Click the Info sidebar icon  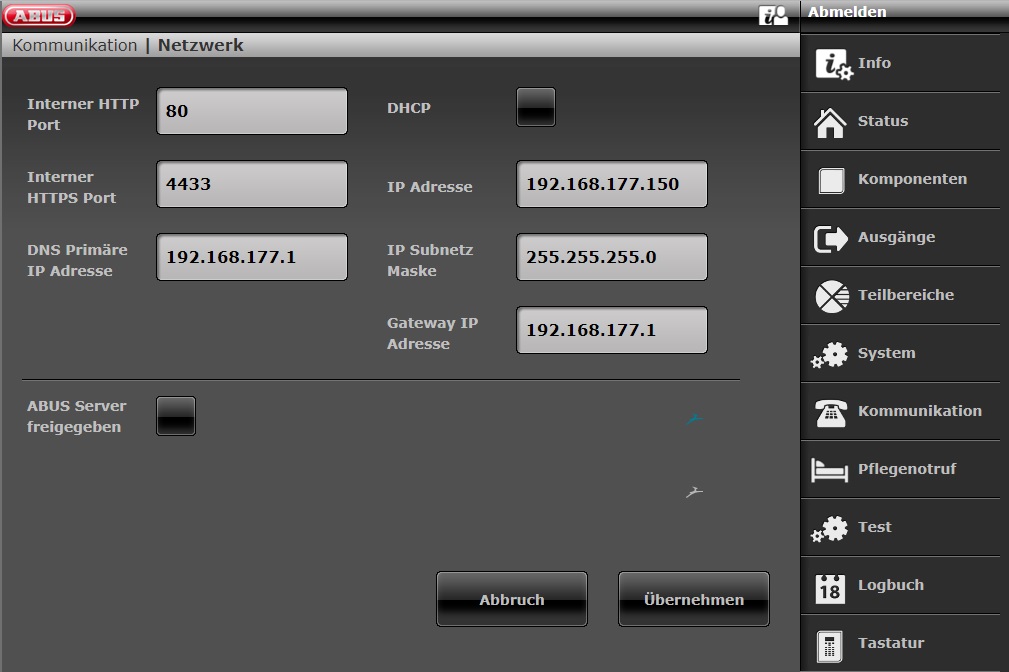(x=832, y=64)
